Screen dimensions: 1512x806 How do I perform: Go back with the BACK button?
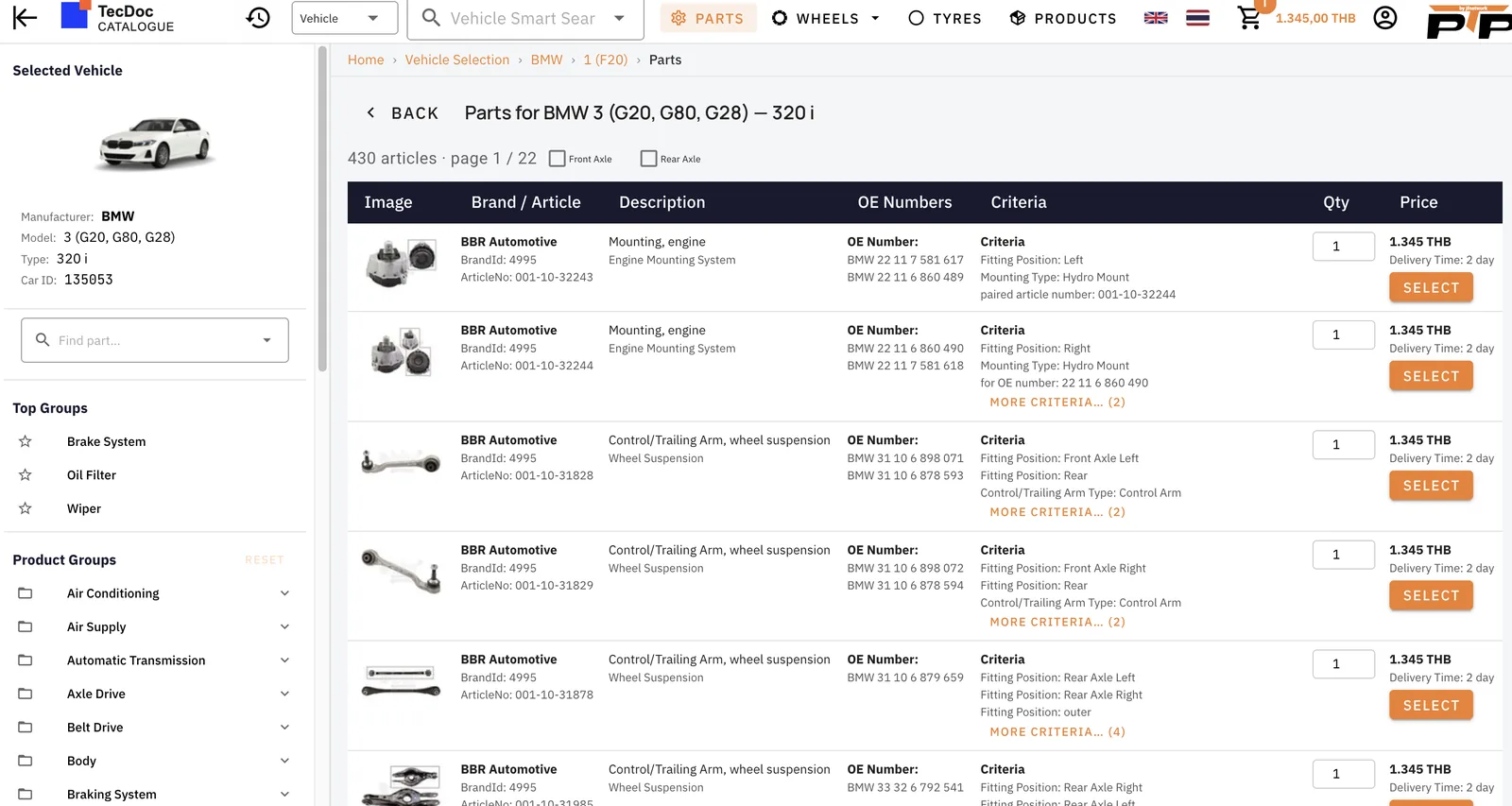point(403,113)
